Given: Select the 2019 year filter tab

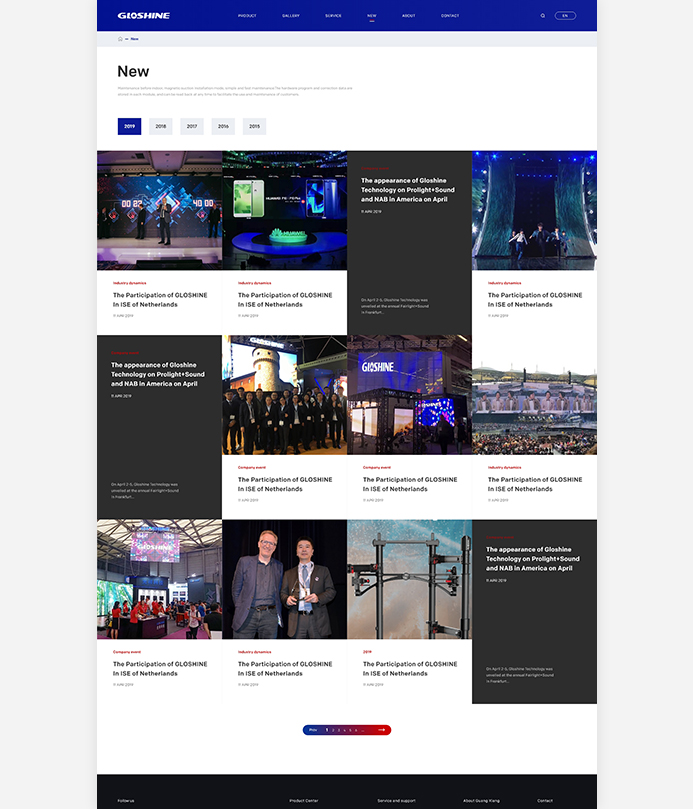Looking at the screenshot, I should [129, 126].
